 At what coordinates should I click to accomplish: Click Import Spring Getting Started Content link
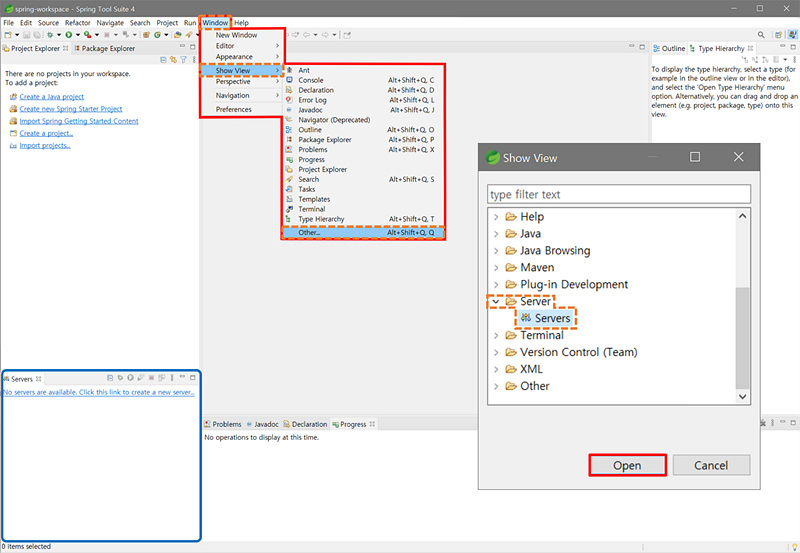pos(79,121)
